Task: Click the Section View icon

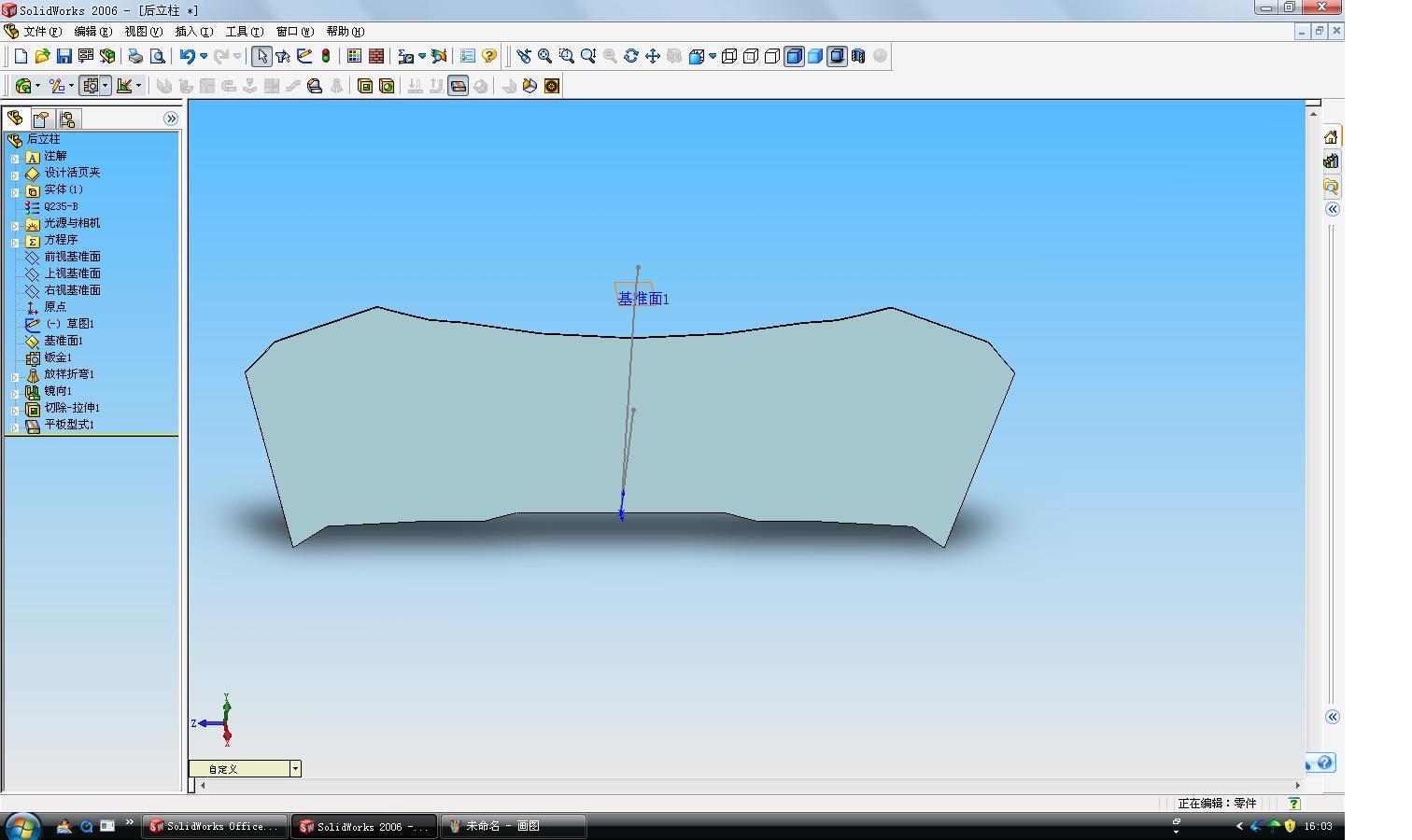Action: pos(858,56)
